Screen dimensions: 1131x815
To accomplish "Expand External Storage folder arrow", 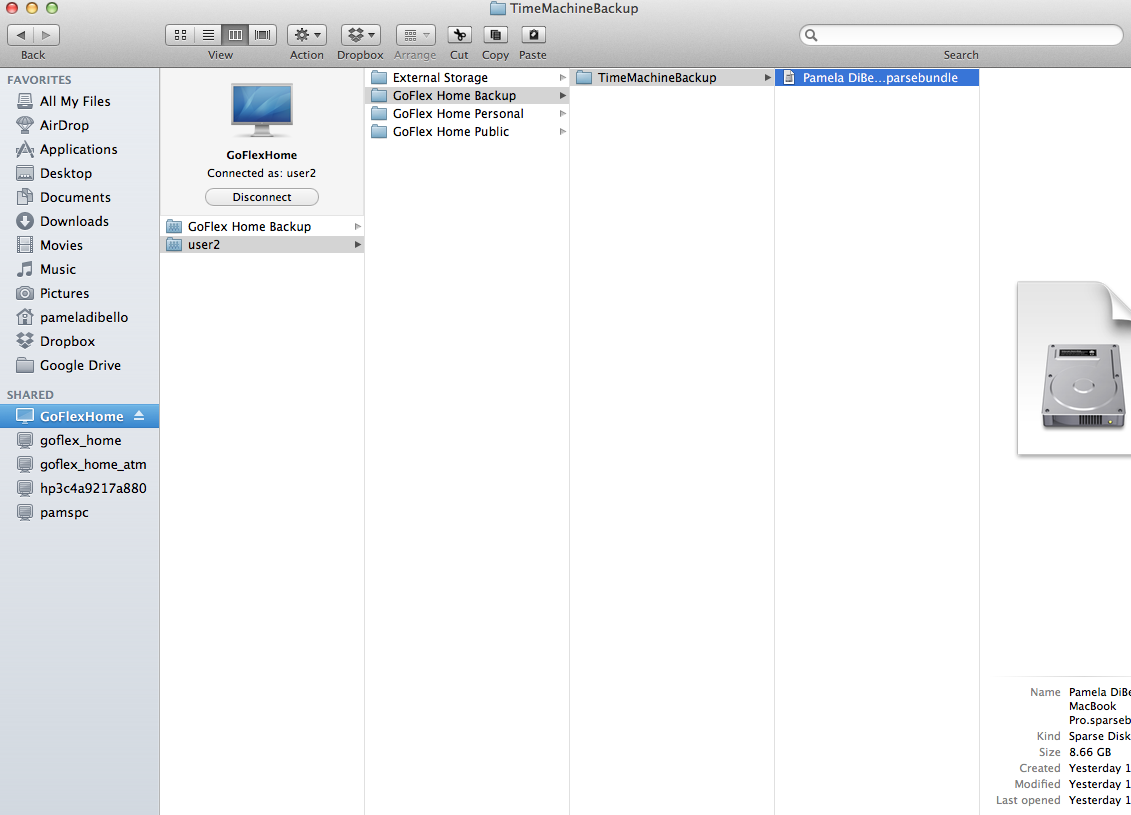I will (x=563, y=77).
